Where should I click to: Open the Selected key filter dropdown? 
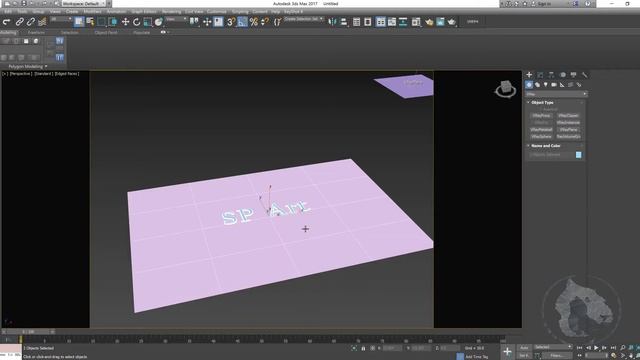click(x=553, y=347)
